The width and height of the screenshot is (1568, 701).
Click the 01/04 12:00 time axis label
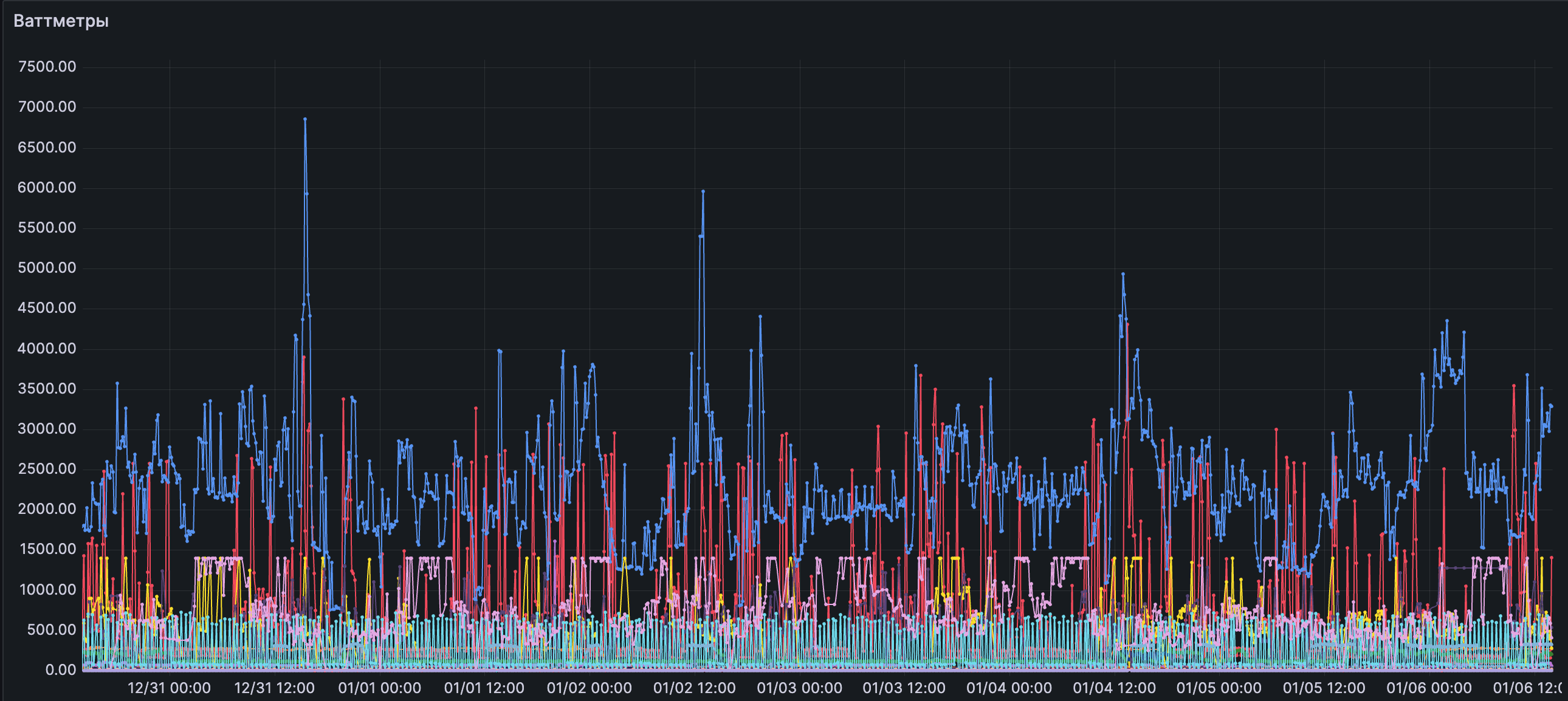point(1114,688)
